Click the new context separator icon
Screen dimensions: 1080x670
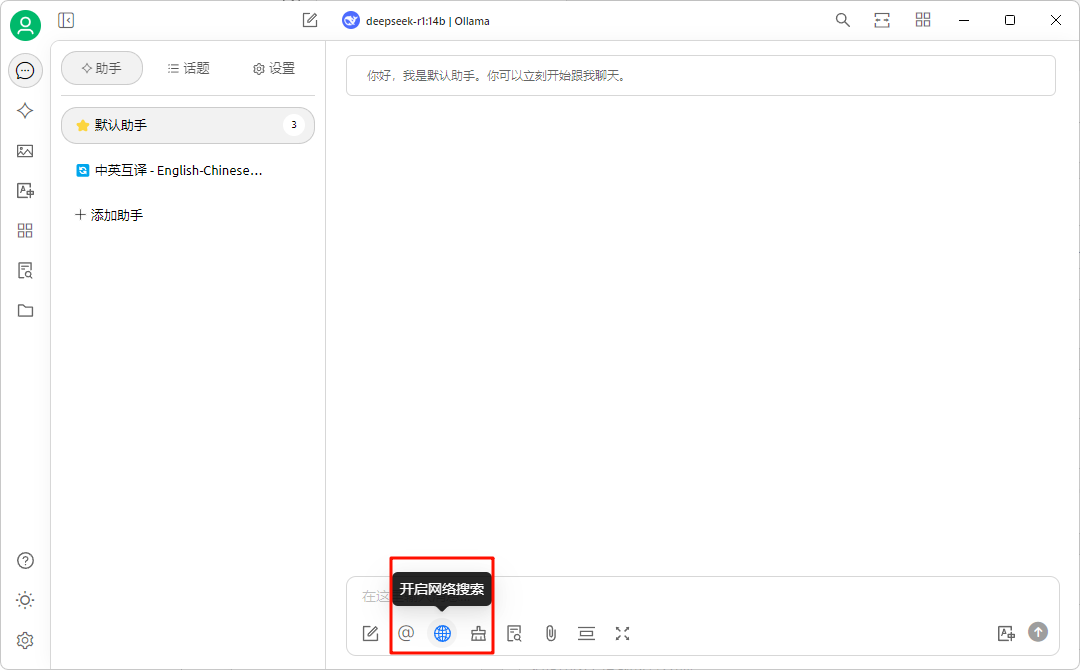pyautogui.click(x=586, y=634)
